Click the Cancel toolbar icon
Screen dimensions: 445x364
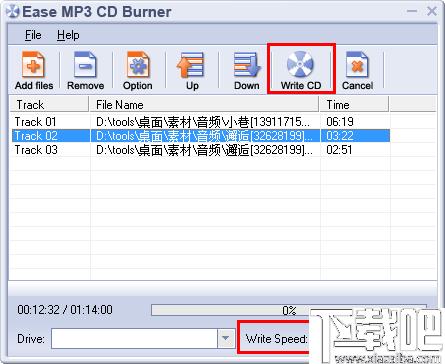point(357,70)
